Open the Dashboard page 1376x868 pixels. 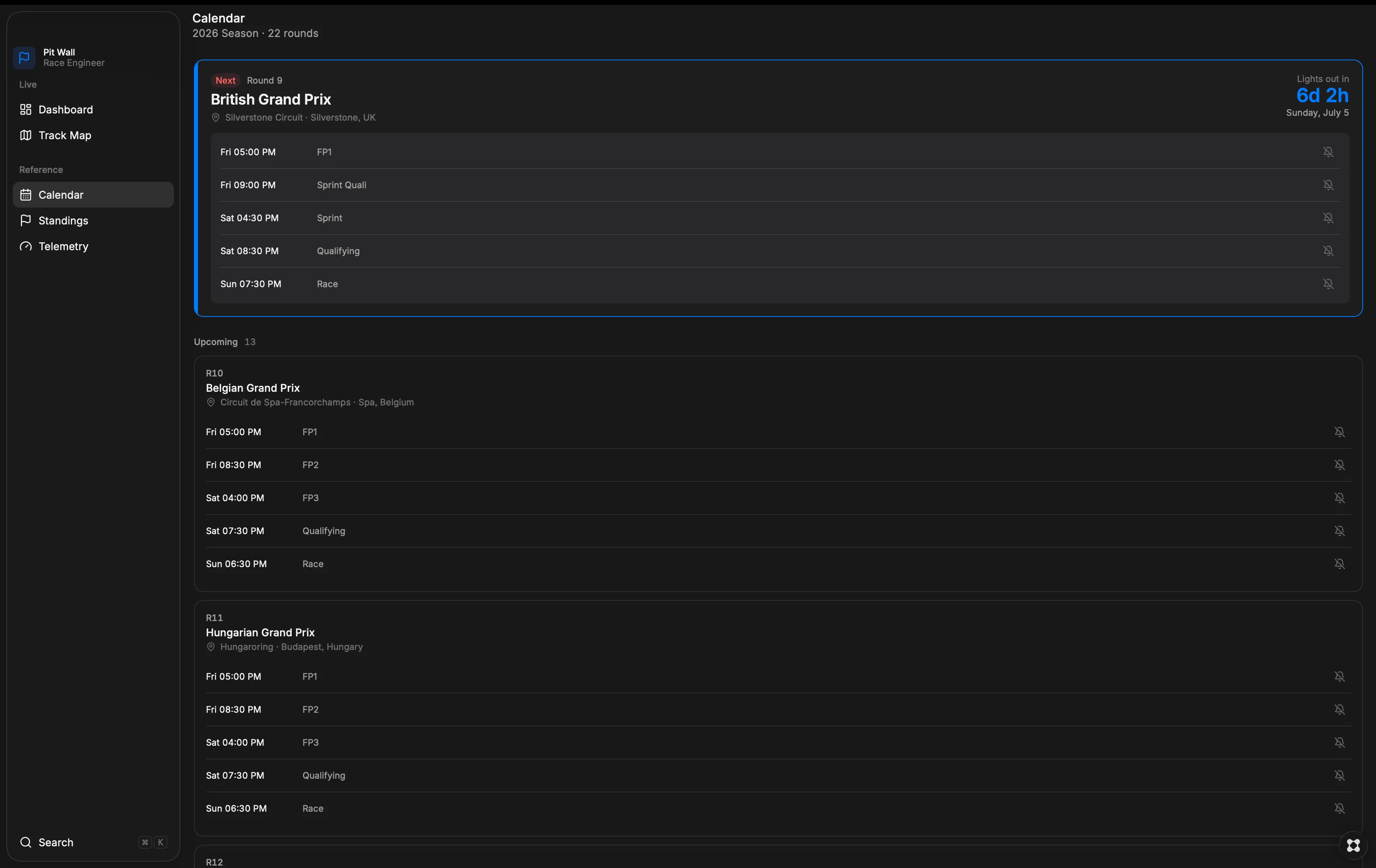pyautogui.click(x=93, y=110)
